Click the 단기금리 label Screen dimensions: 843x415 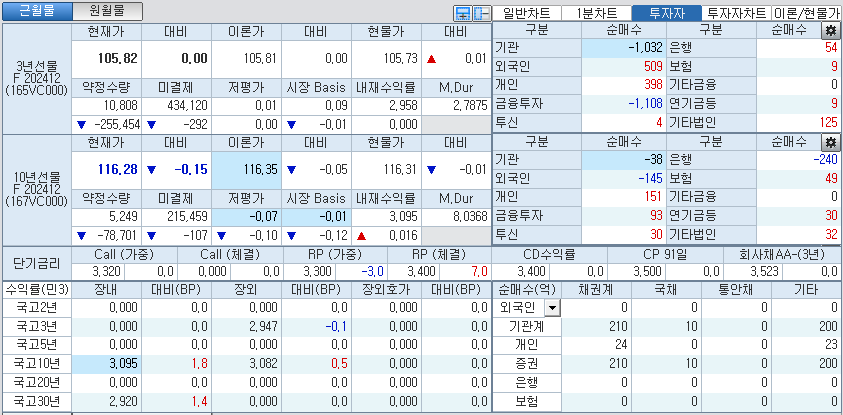37,263
